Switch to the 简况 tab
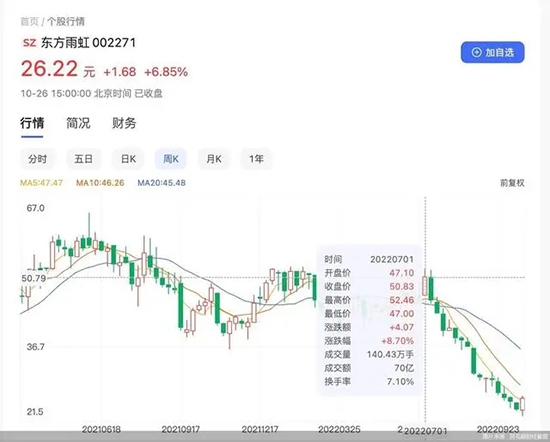This screenshot has height=442, width=550. [x=78, y=123]
